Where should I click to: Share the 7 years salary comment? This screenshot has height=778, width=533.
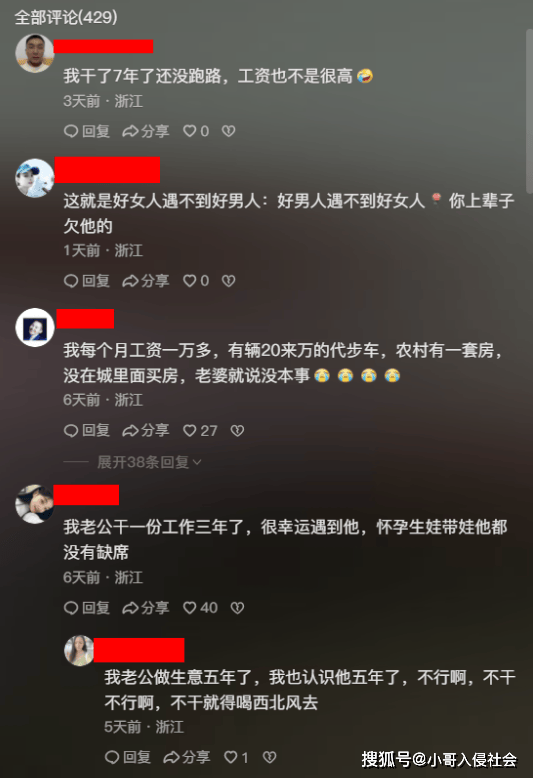click(146, 131)
